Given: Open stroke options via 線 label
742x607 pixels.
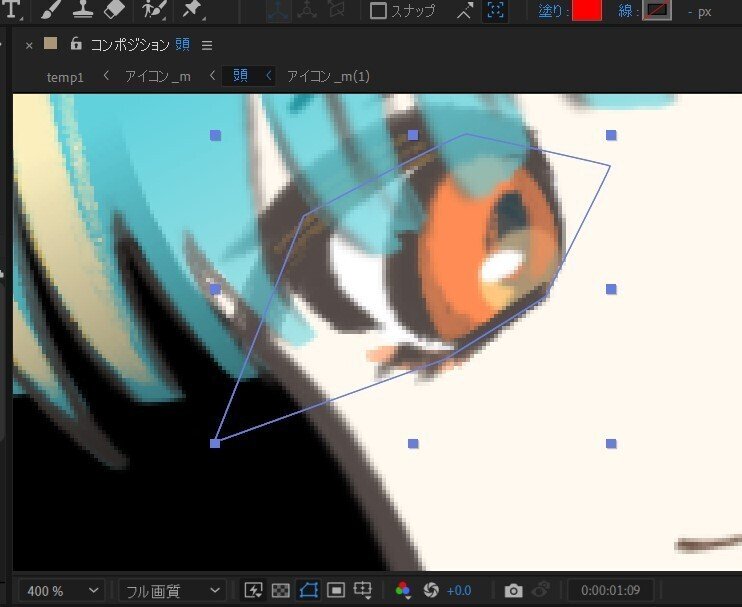Looking at the screenshot, I should click(625, 11).
